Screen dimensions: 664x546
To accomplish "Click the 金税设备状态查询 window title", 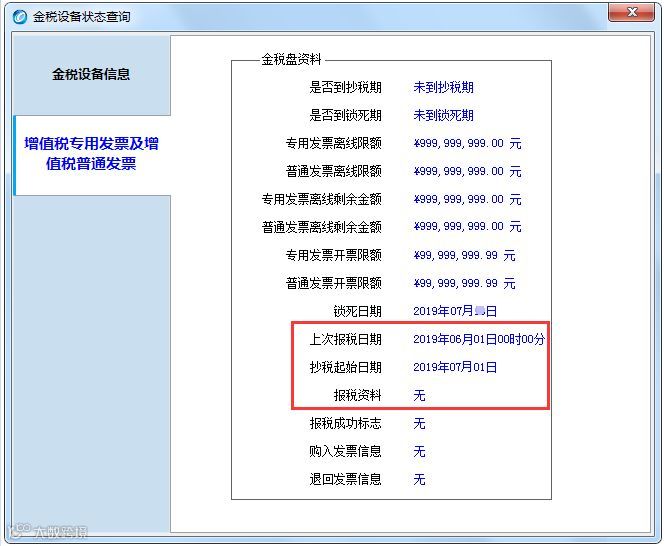I will 82,17.
